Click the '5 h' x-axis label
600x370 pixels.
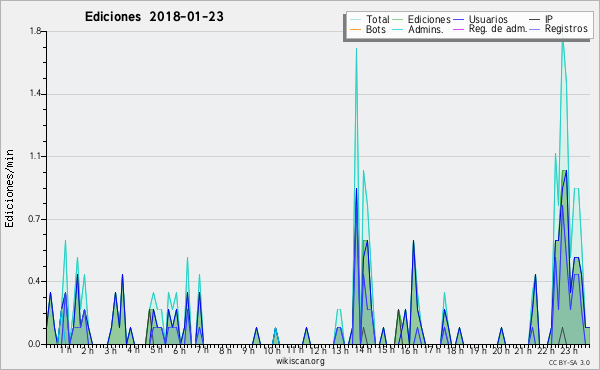tap(156, 350)
